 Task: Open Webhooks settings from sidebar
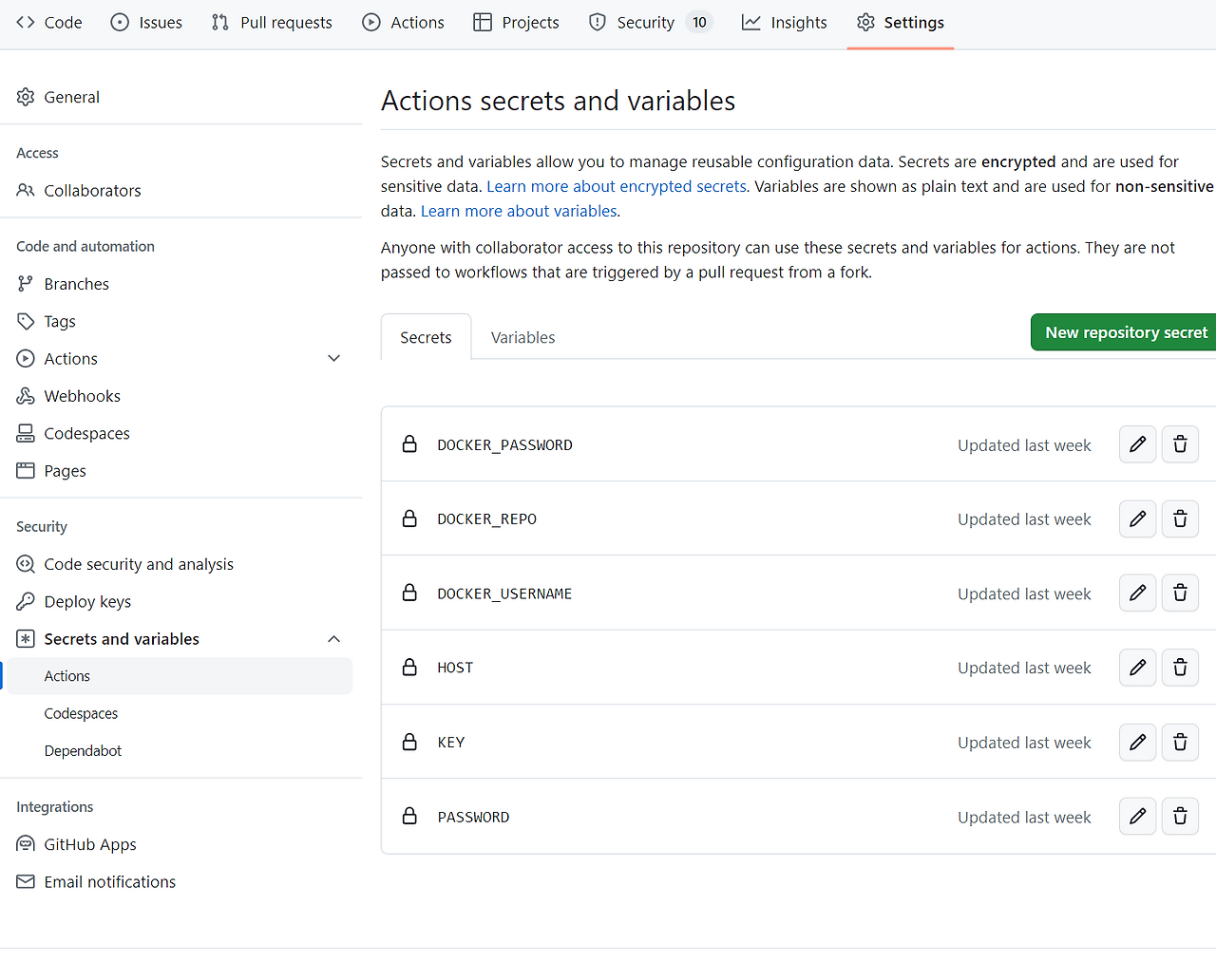coord(82,396)
